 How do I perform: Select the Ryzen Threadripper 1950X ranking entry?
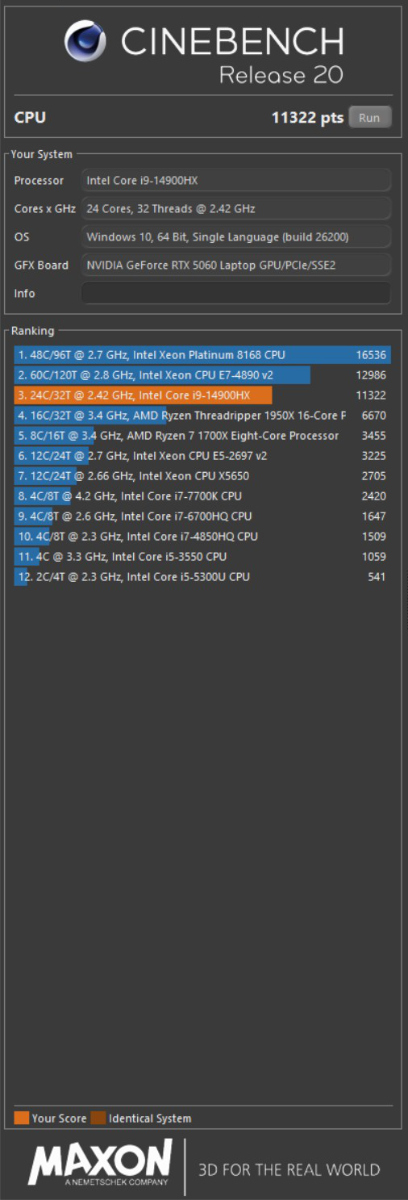[202, 415]
